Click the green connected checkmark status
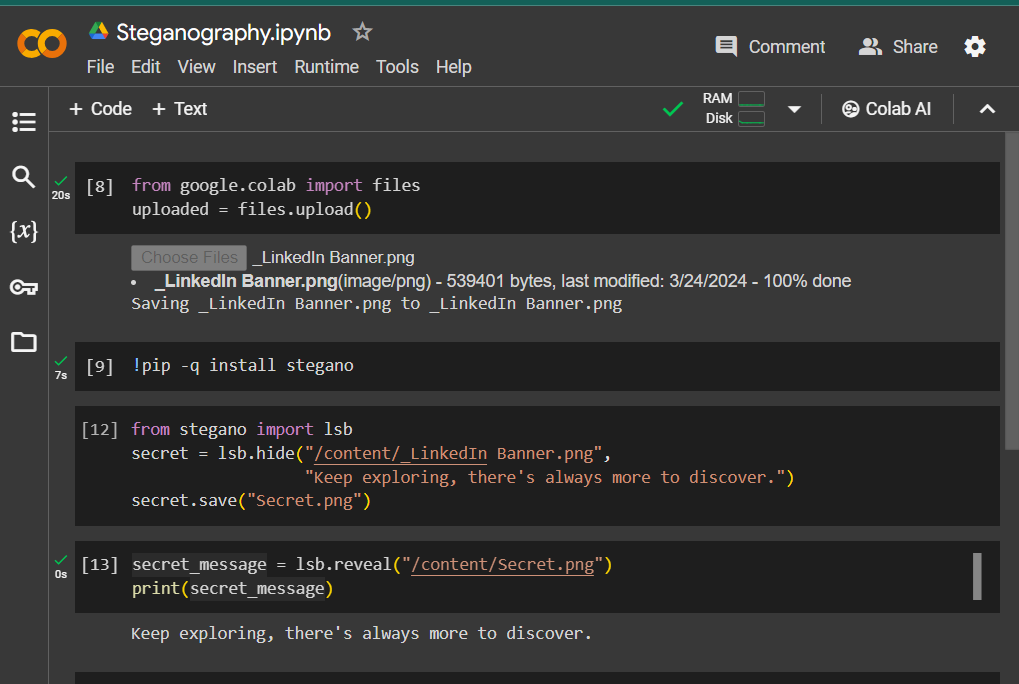1019x684 pixels. click(673, 109)
